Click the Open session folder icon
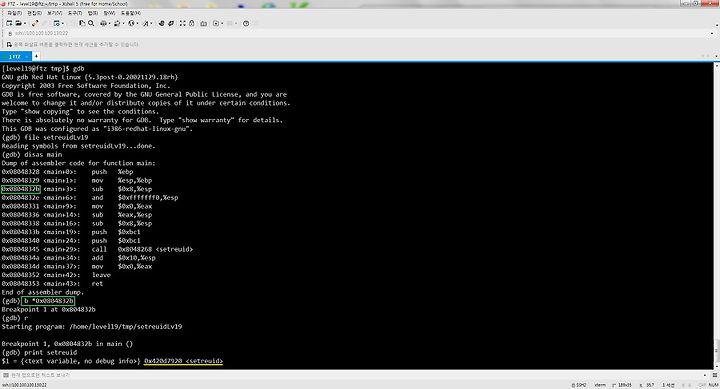720x389 pixels. (18, 23)
